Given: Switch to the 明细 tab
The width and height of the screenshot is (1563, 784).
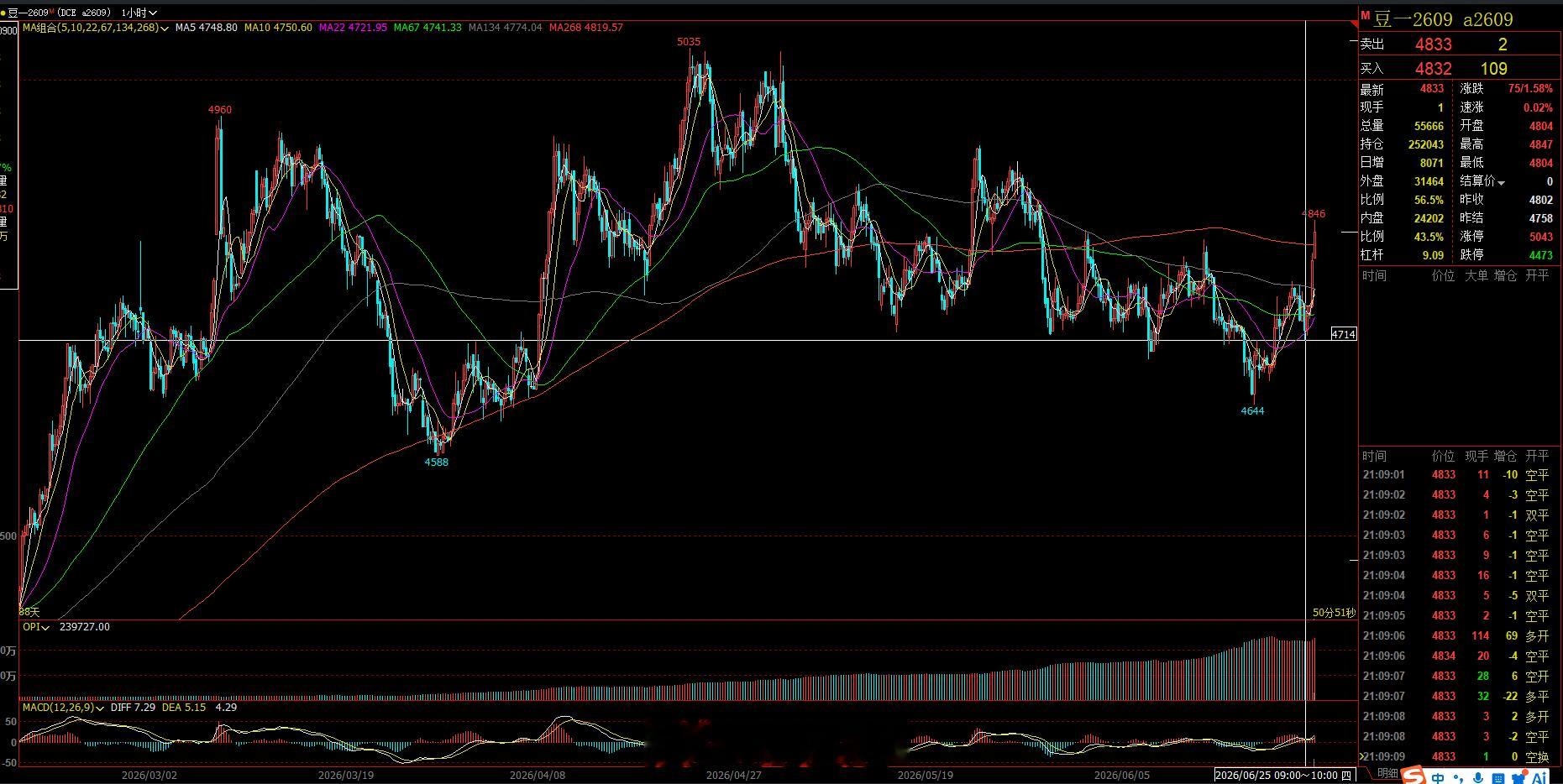Looking at the screenshot, I should click(1387, 774).
